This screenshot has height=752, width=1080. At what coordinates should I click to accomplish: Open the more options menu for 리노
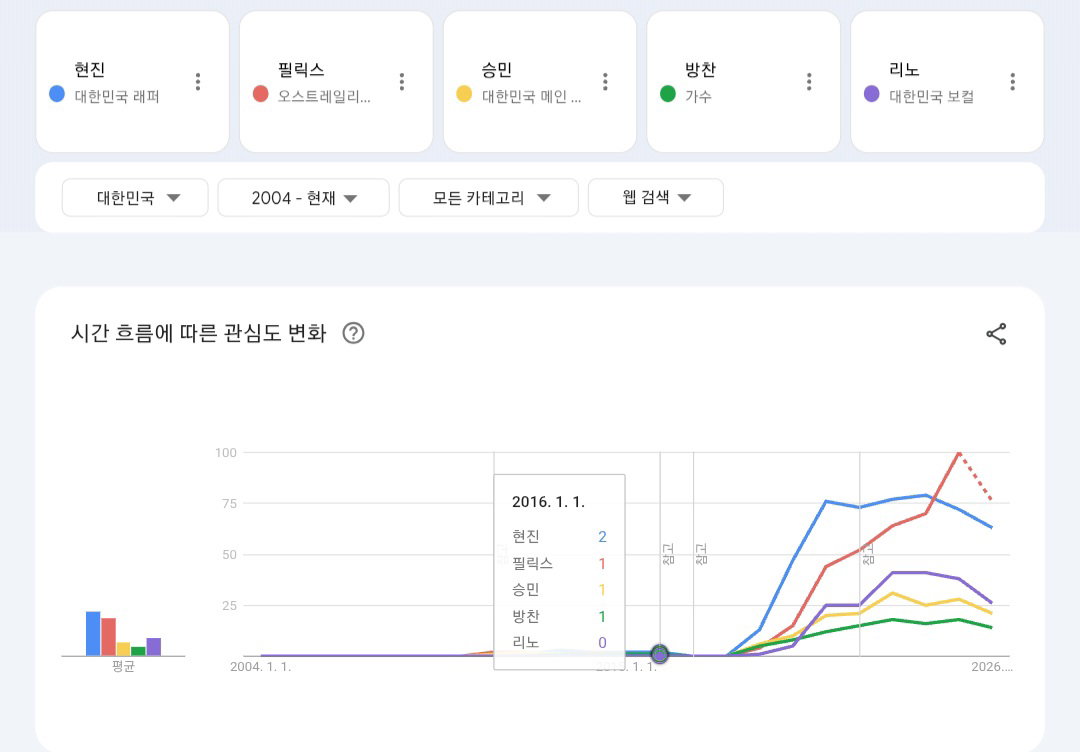(1012, 82)
